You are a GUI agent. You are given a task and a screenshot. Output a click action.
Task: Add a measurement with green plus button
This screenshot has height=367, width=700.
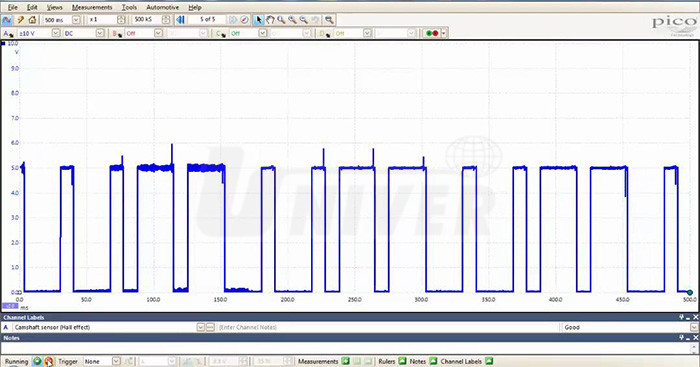pyautogui.click(x=345, y=361)
